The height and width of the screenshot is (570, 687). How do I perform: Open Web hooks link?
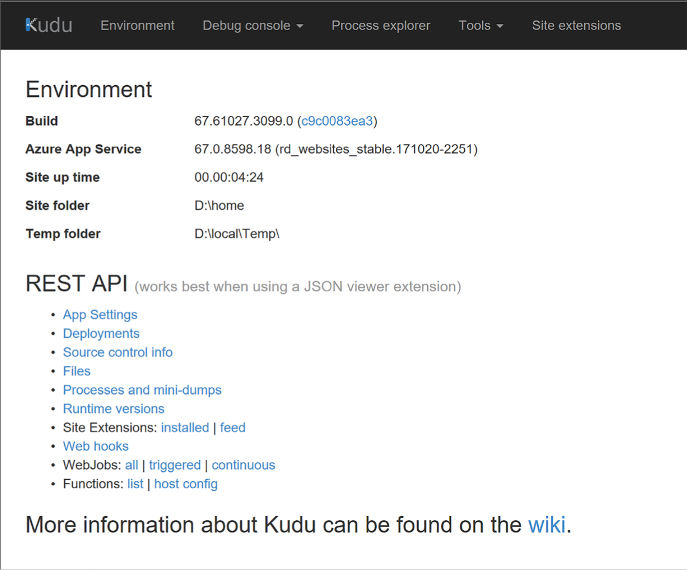coord(96,446)
